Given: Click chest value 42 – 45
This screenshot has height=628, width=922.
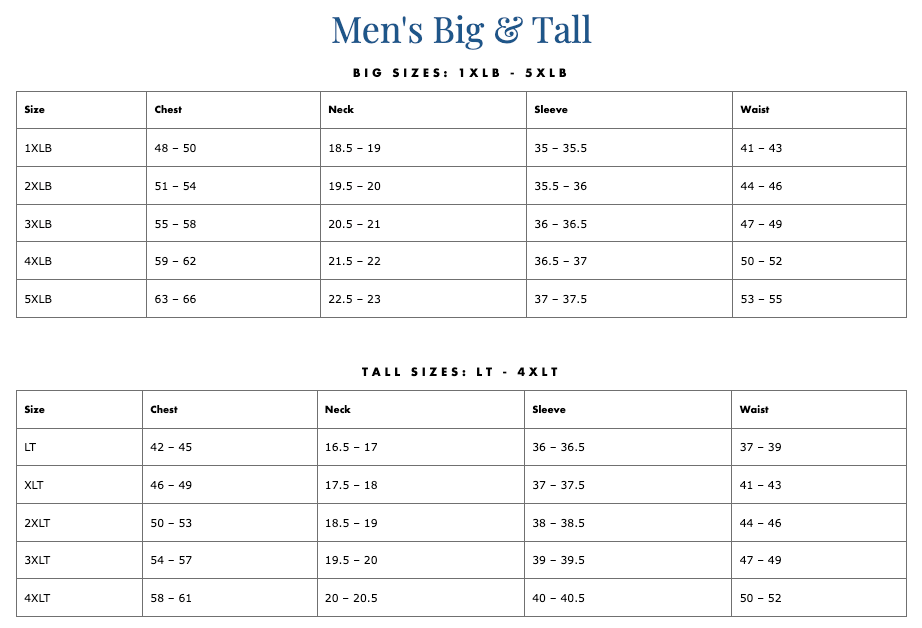Looking at the screenshot, I should [x=171, y=448].
